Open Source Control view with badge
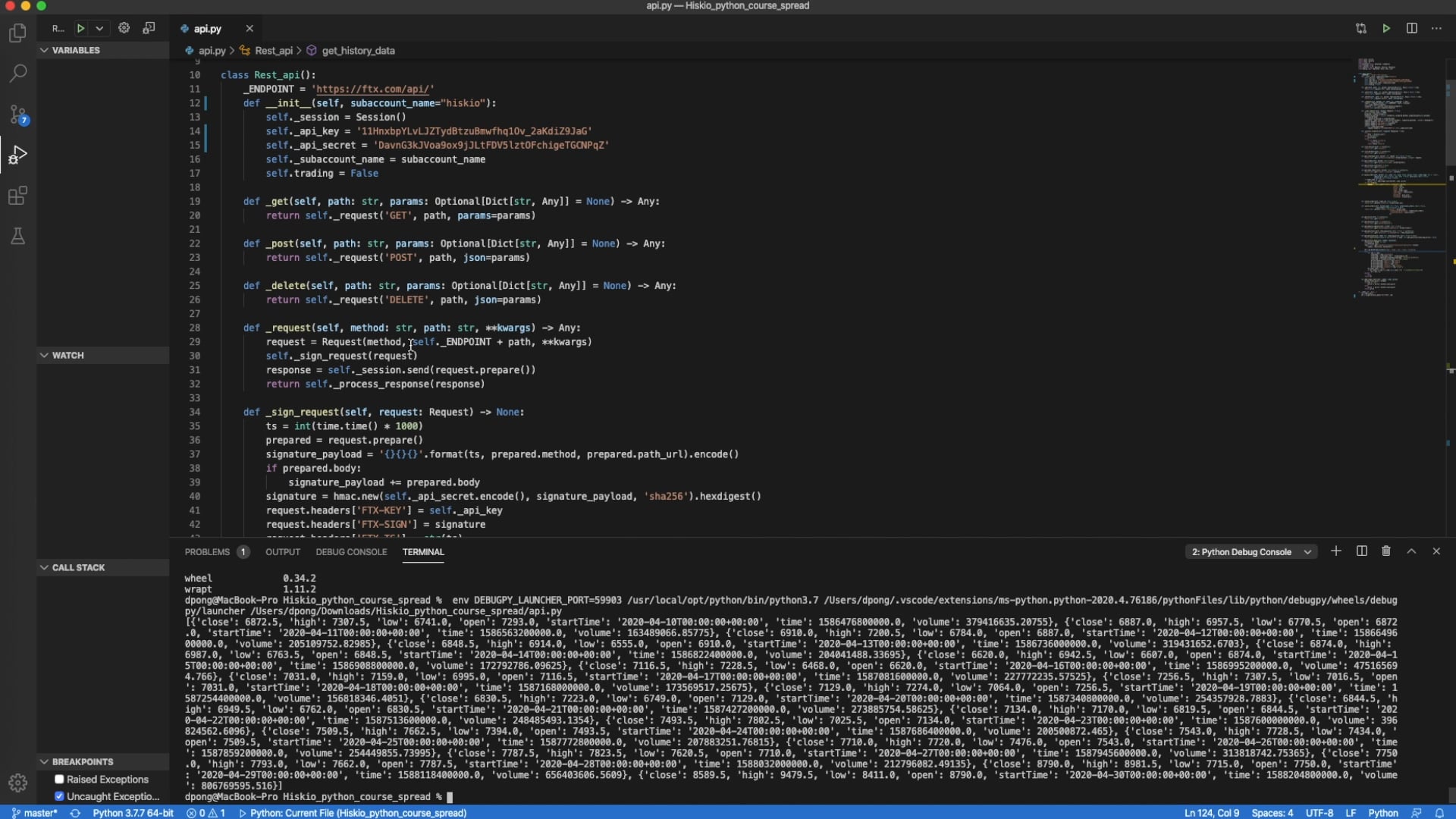The height and width of the screenshot is (819, 1456). (17, 115)
